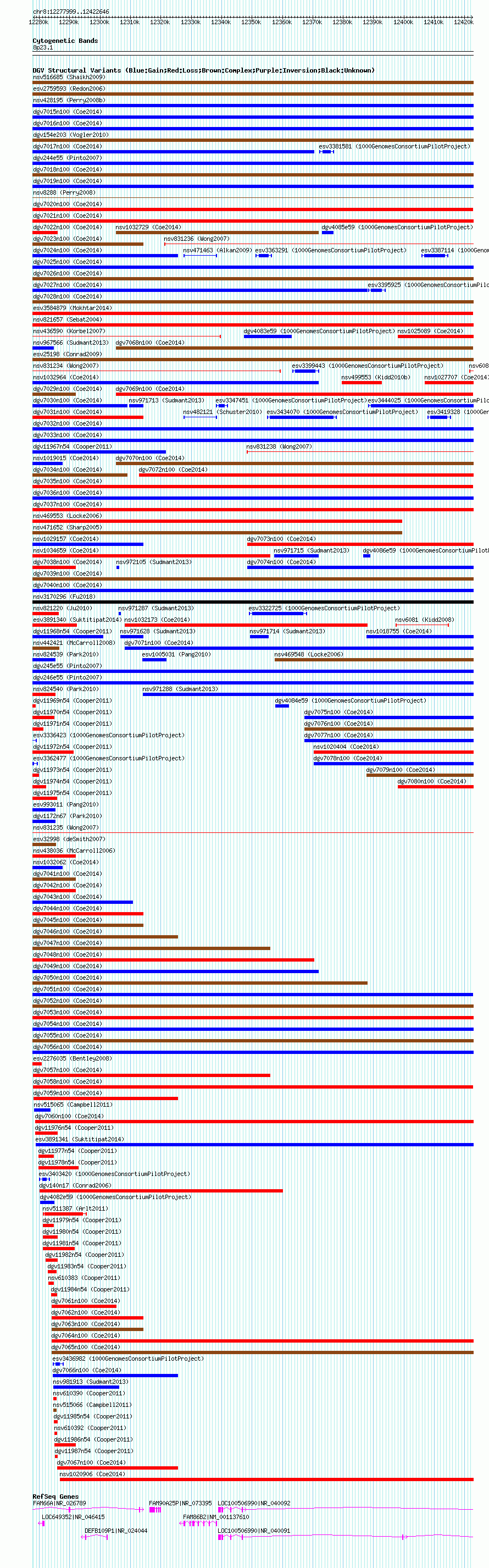This screenshot has height=1568, width=489.
Task: Open variant nsv8288 (Perry2008)
Action: click(x=64, y=193)
